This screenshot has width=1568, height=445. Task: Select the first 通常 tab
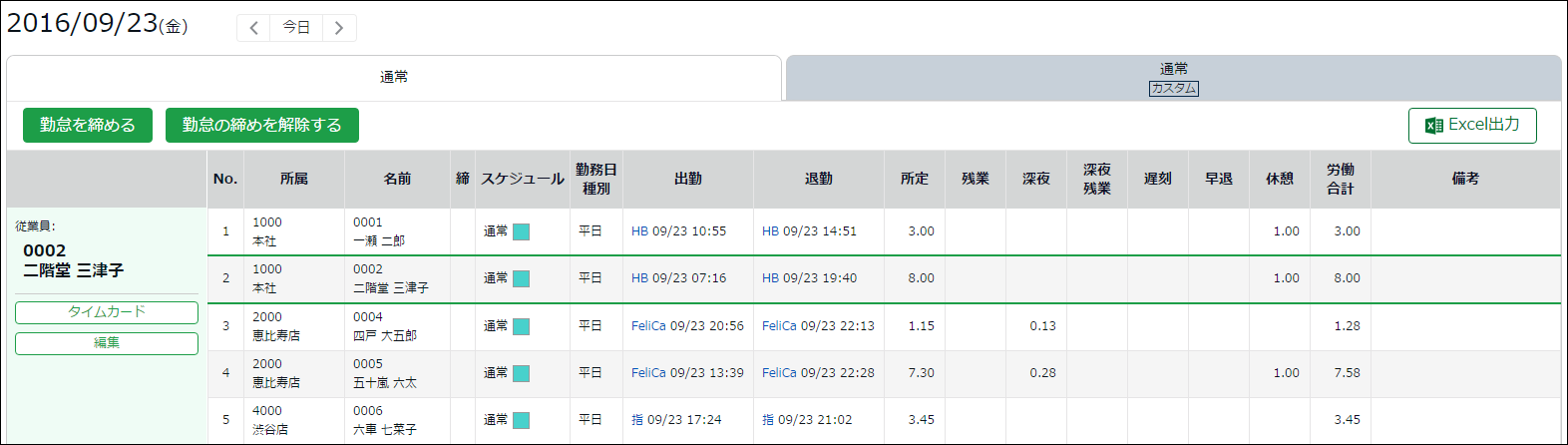(x=394, y=78)
